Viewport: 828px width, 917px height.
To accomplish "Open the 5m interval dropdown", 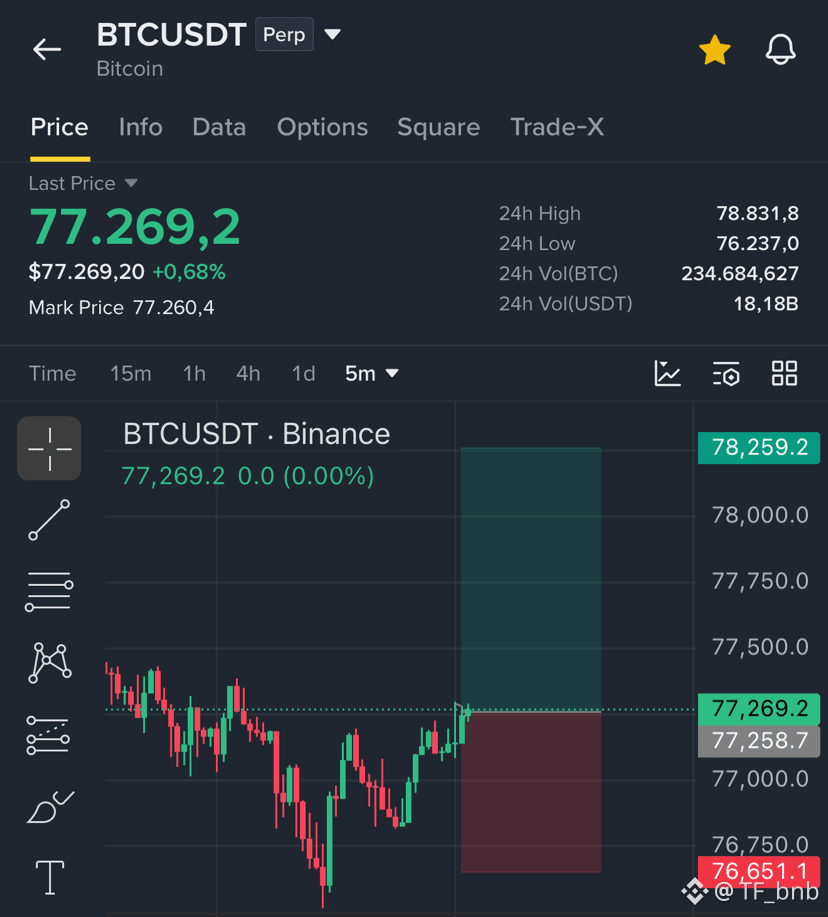I will tap(372, 373).
